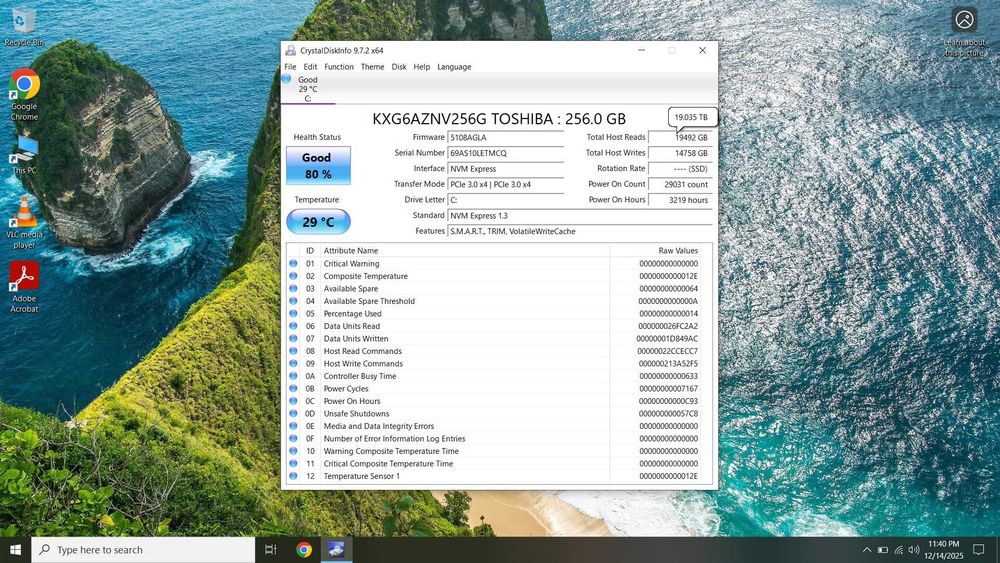The height and width of the screenshot is (563, 1000).
Task: Click status orb for Data Units Read
Action: click(x=293, y=326)
